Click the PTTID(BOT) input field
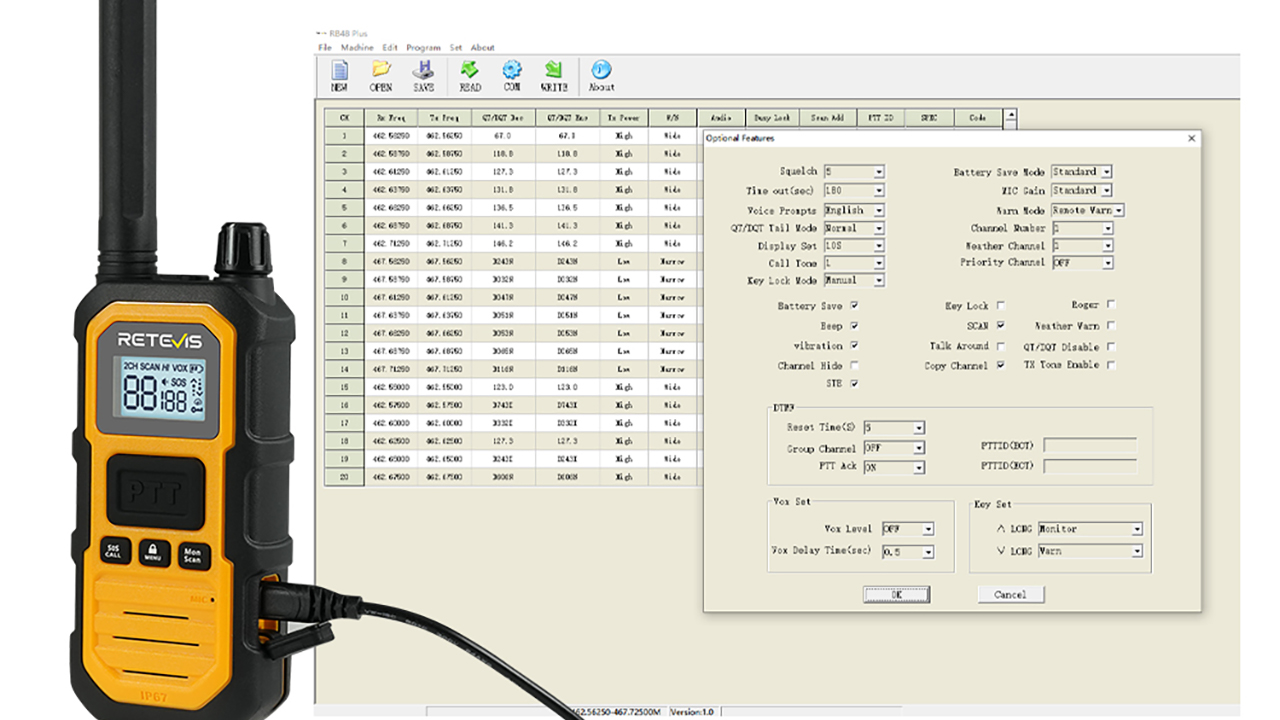Image resolution: width=1280 pixels, height=720 pixels. [x=1090, y=445]
